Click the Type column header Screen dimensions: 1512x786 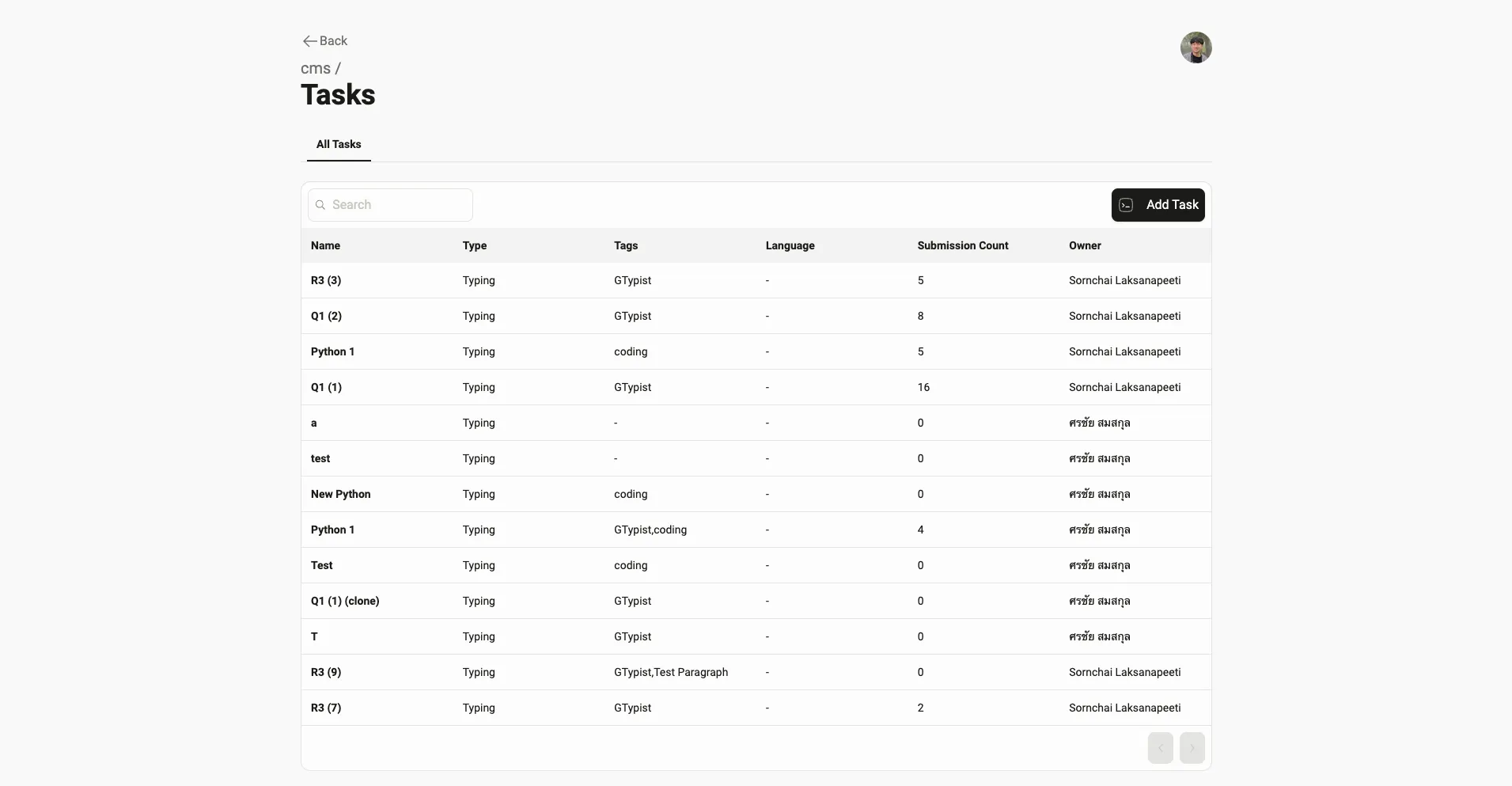click(x=475, y=245)
